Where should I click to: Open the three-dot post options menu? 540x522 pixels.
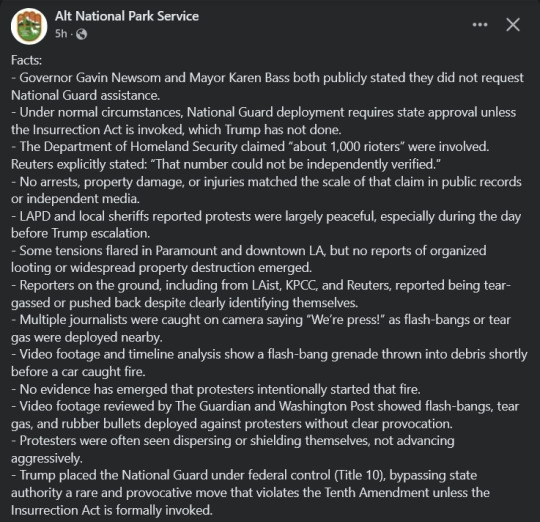click(x=480, y=25)
